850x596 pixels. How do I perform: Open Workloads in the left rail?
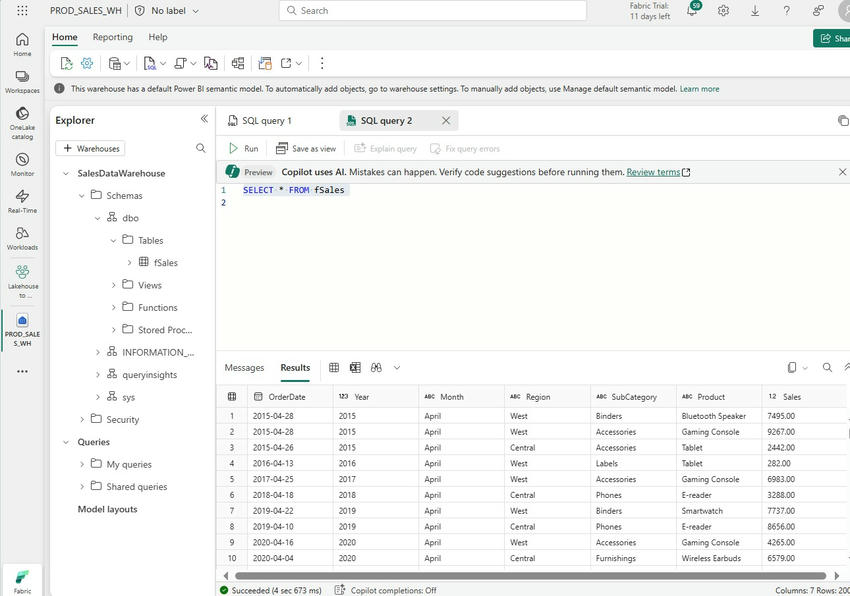click(x=22, y=239)
